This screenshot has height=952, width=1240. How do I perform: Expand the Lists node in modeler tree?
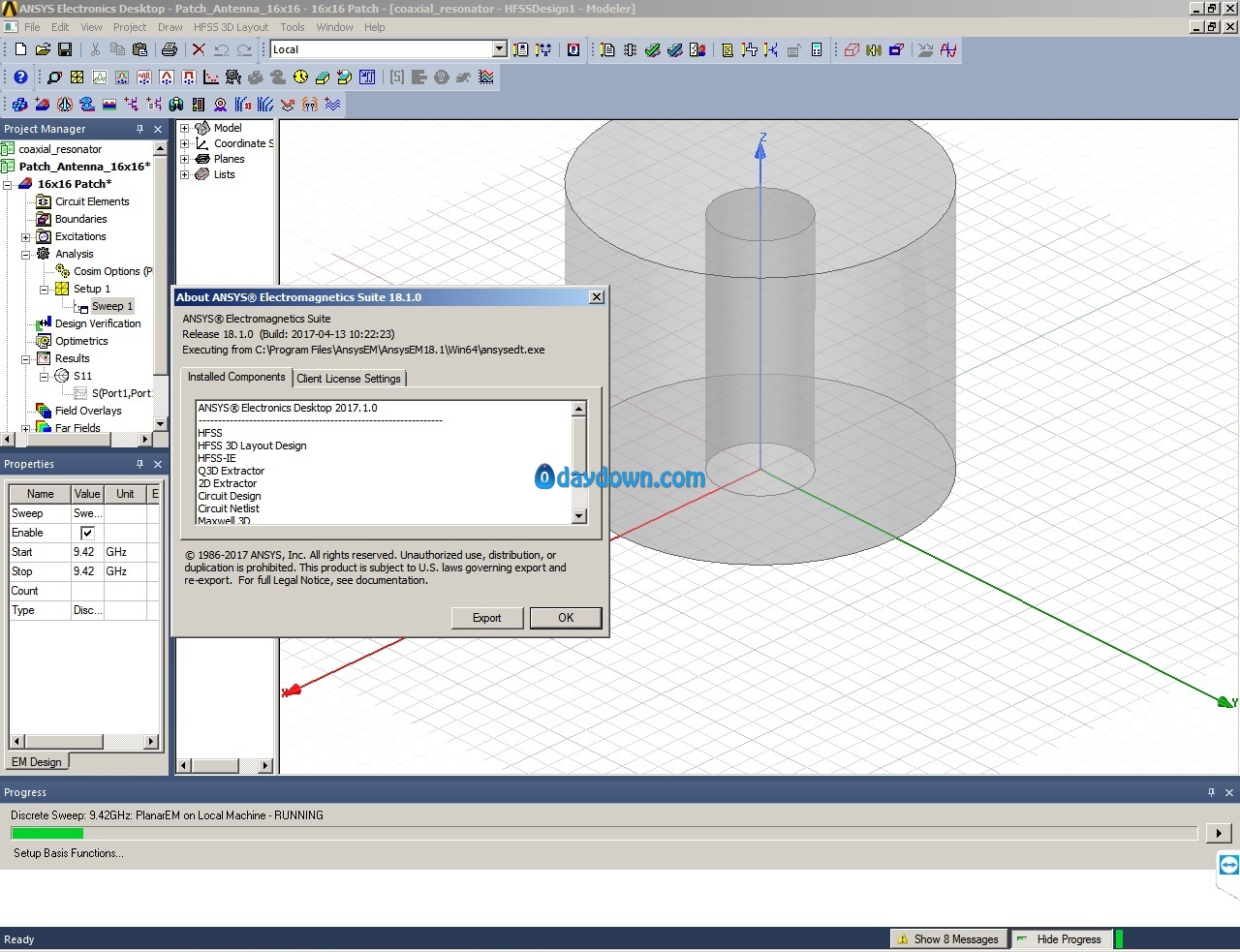point(185,174)
